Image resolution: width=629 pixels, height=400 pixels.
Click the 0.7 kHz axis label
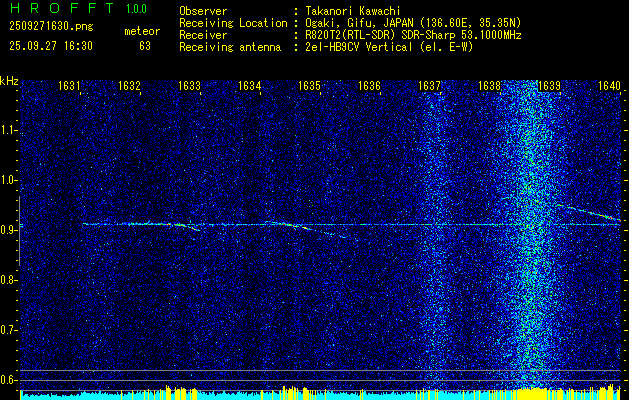click(8, 330)
